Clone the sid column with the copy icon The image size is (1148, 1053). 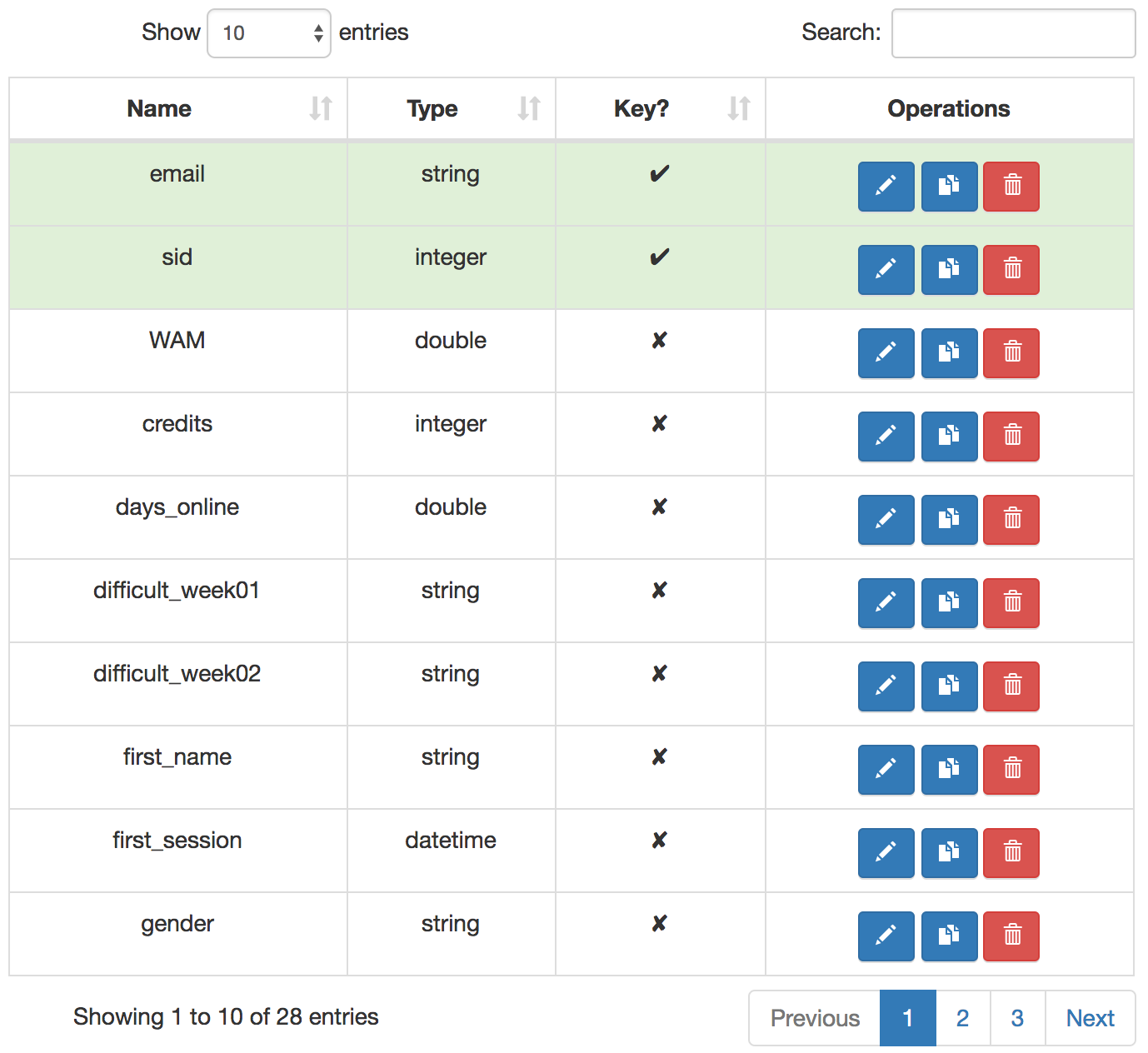coord(949,269)
